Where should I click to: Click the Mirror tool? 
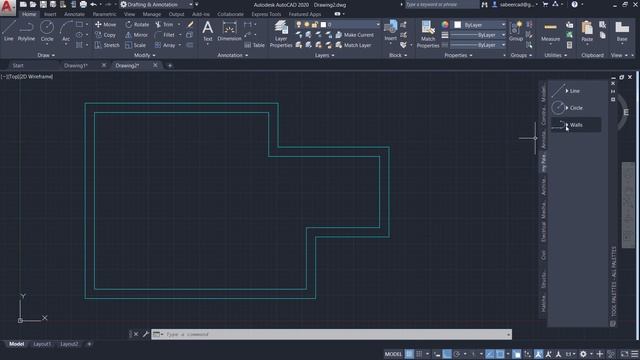[136, 35]
